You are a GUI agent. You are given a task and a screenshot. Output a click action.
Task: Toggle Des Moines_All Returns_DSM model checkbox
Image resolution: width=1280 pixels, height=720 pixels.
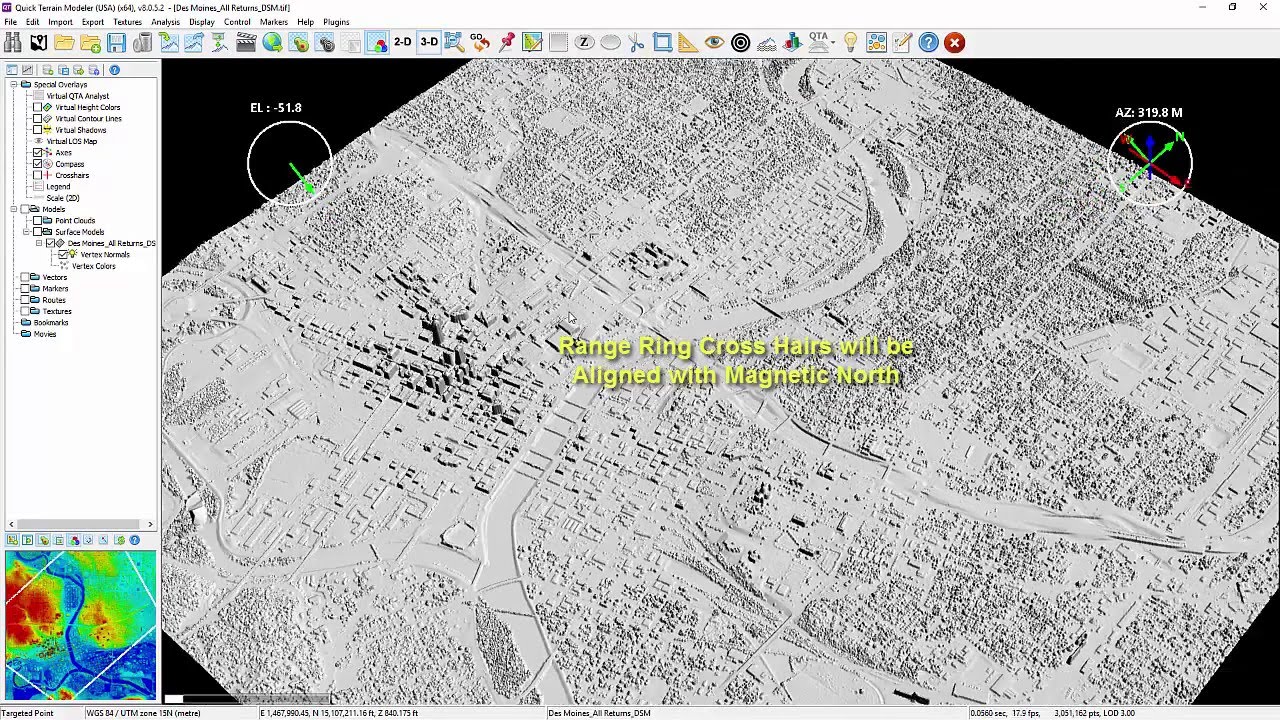point(50,243)
